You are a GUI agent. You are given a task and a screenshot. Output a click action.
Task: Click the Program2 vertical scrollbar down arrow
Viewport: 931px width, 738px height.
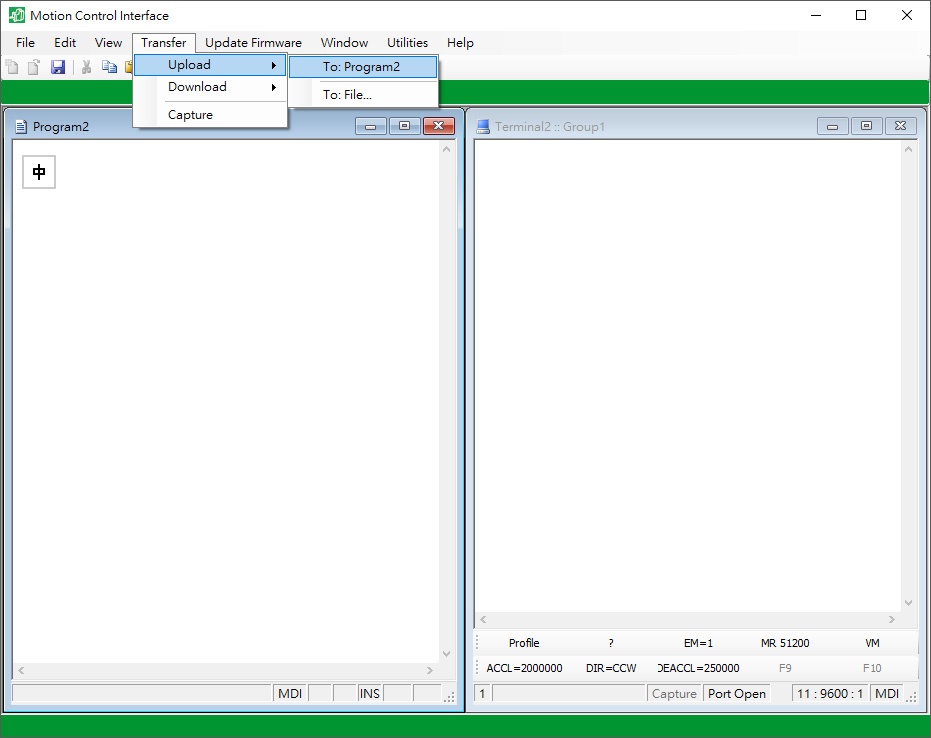(446, 654)
